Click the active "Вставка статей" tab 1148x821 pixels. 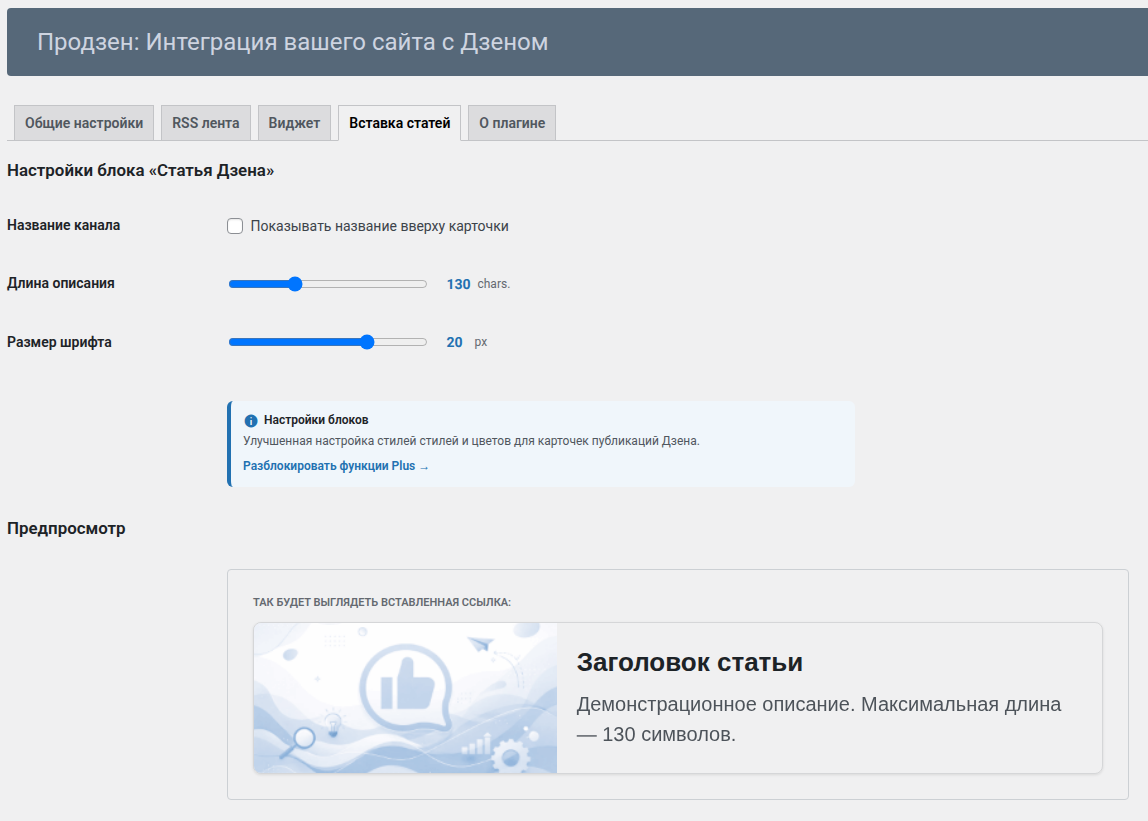tap(398, 122)
